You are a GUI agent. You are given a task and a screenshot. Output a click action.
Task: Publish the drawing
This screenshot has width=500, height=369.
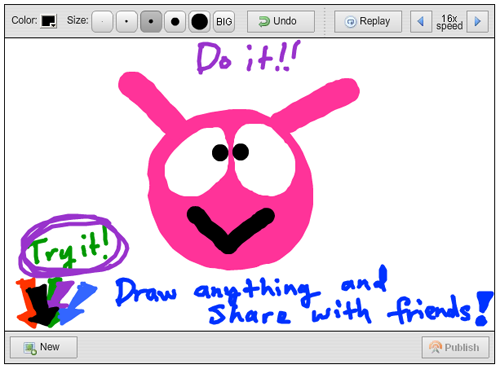455,347
